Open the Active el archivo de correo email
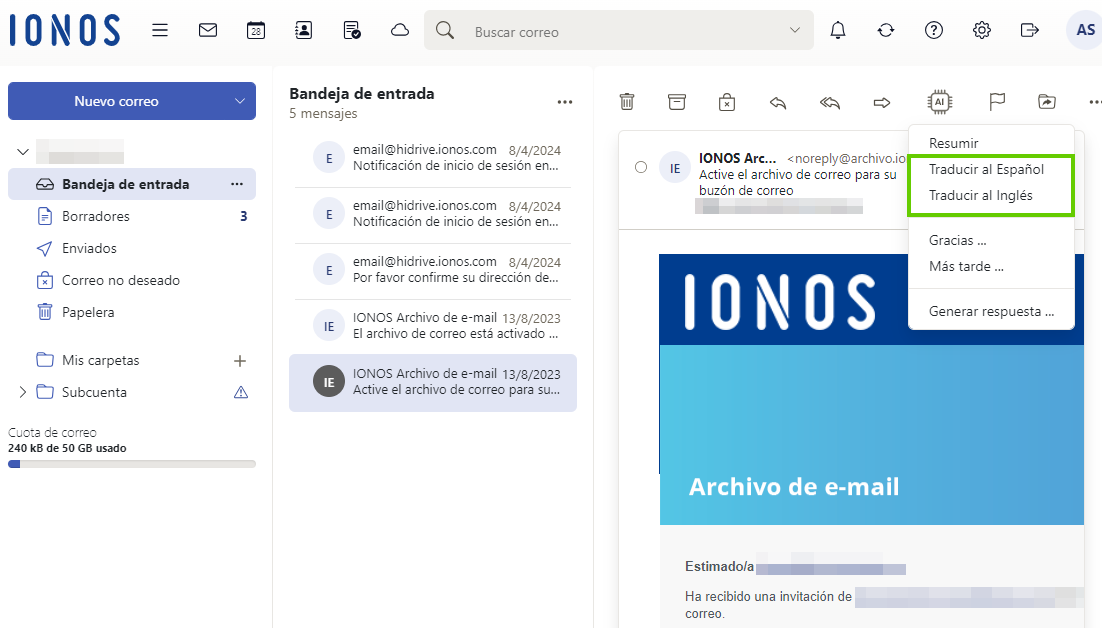This screenshot has height=628, width=1102. [433, 382]
